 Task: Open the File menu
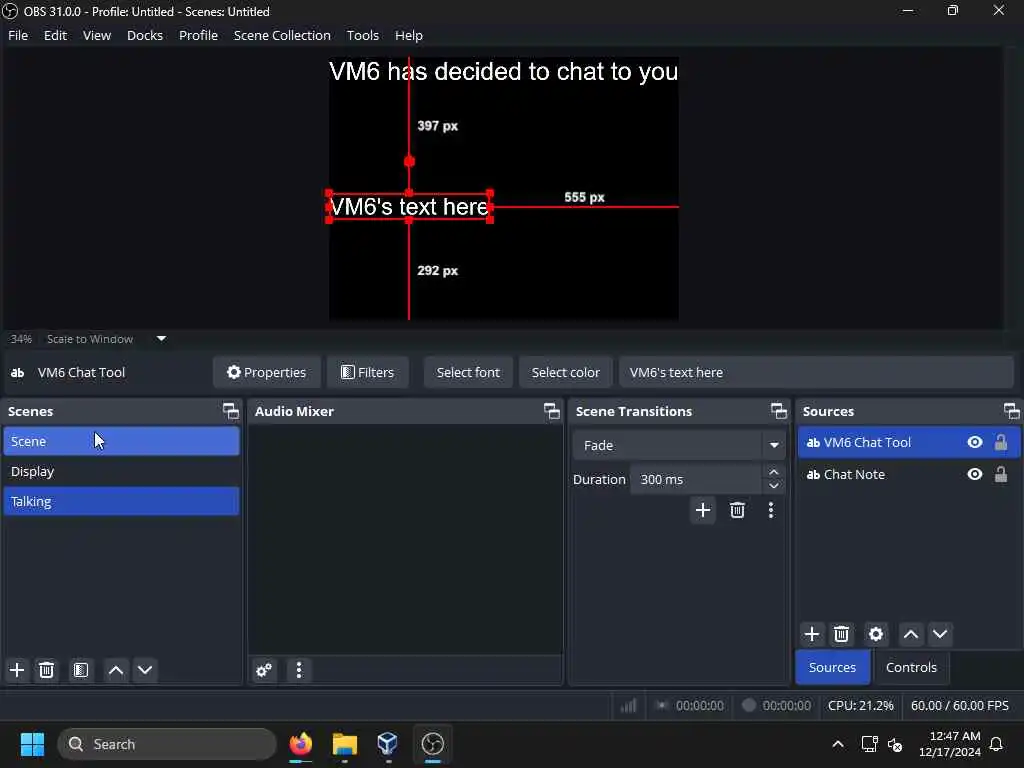coord(18,35)
